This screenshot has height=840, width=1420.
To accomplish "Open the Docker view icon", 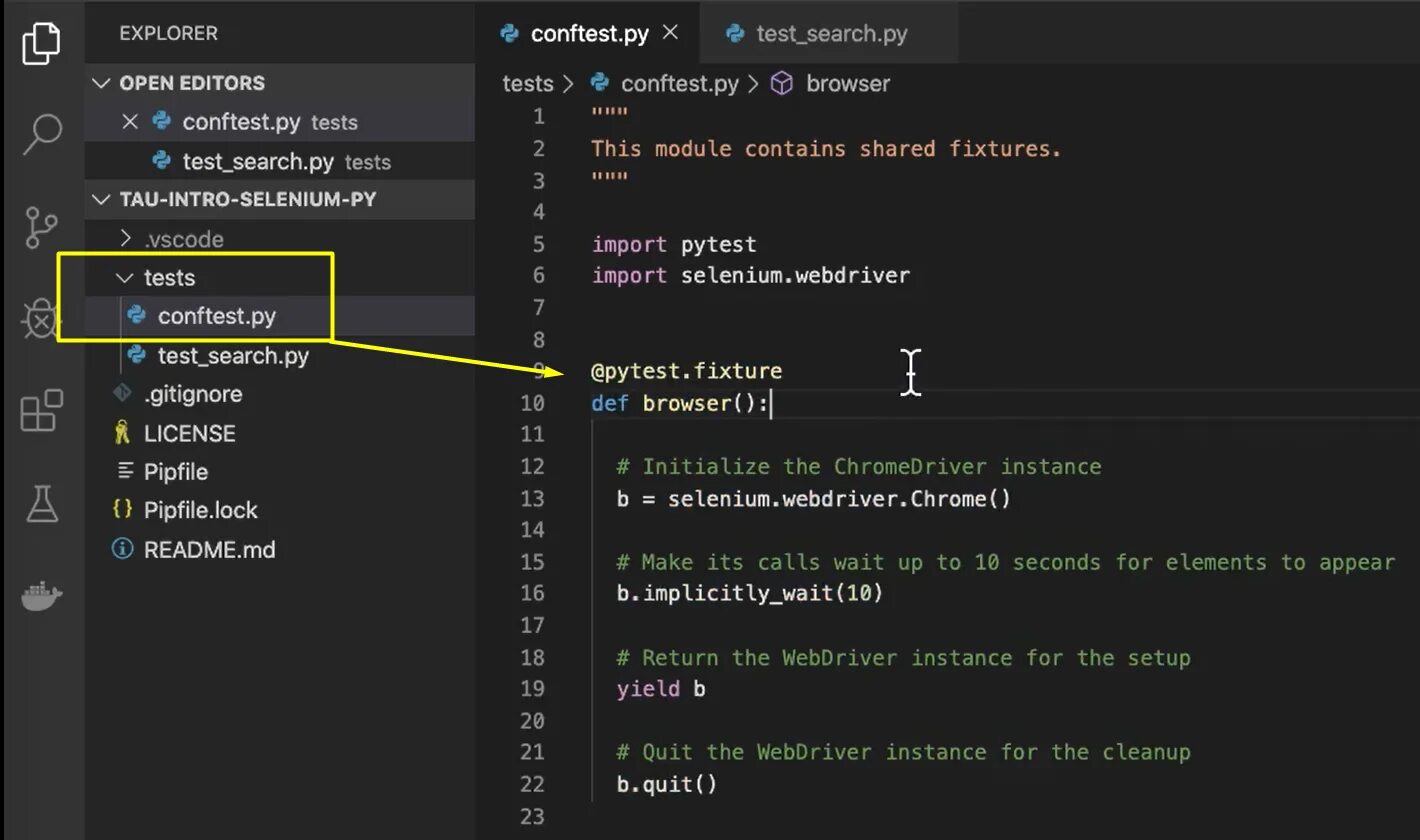I will pos(41,597).
